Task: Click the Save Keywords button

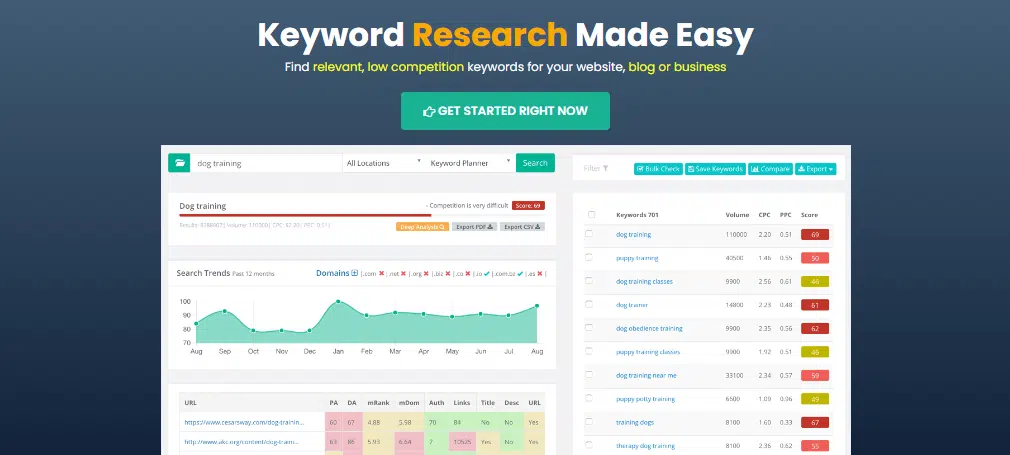Action: pos(715,169)
